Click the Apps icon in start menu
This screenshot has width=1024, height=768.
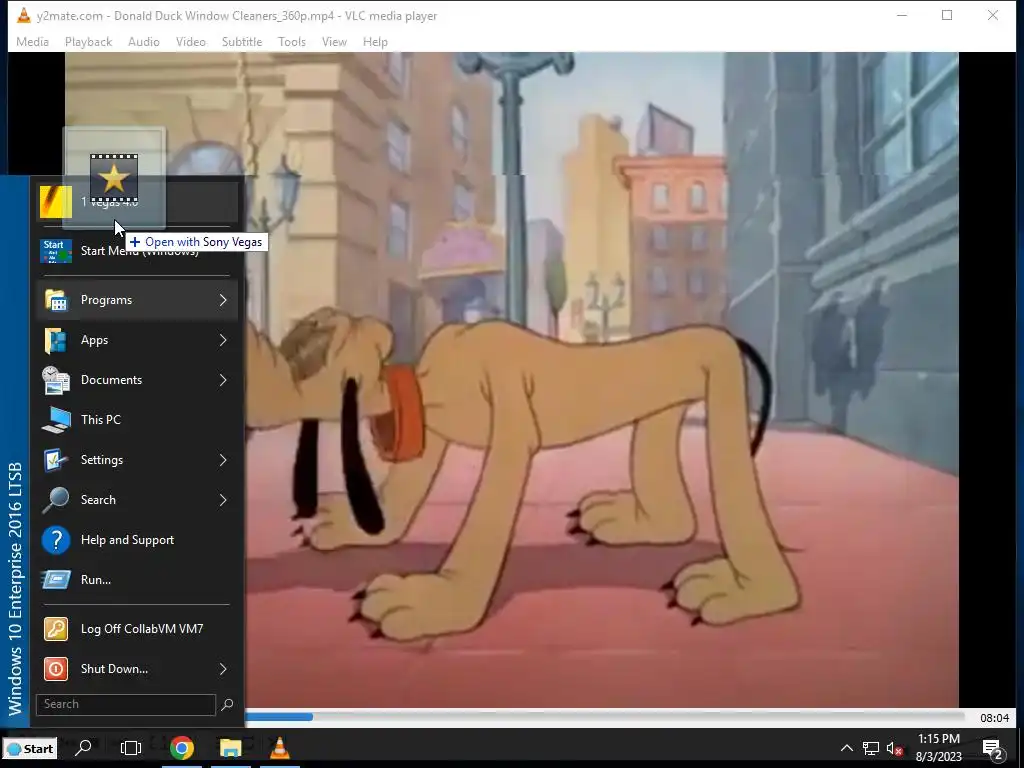coord(56,340)
